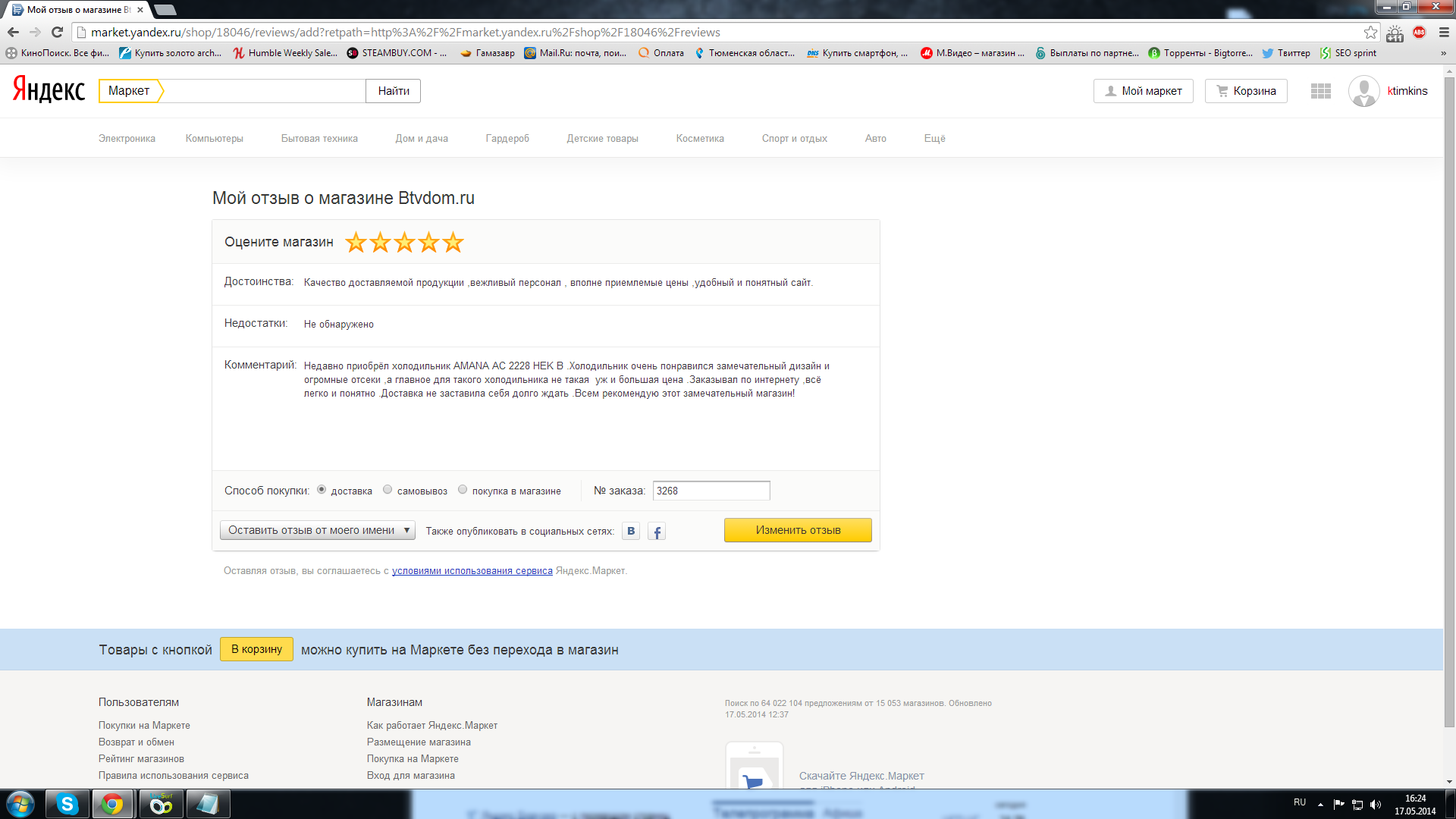Open 'Возврат и обмен' footer link
This screenshot has width=1456, height=819.
pyautogui.click(x=136, y=742)
